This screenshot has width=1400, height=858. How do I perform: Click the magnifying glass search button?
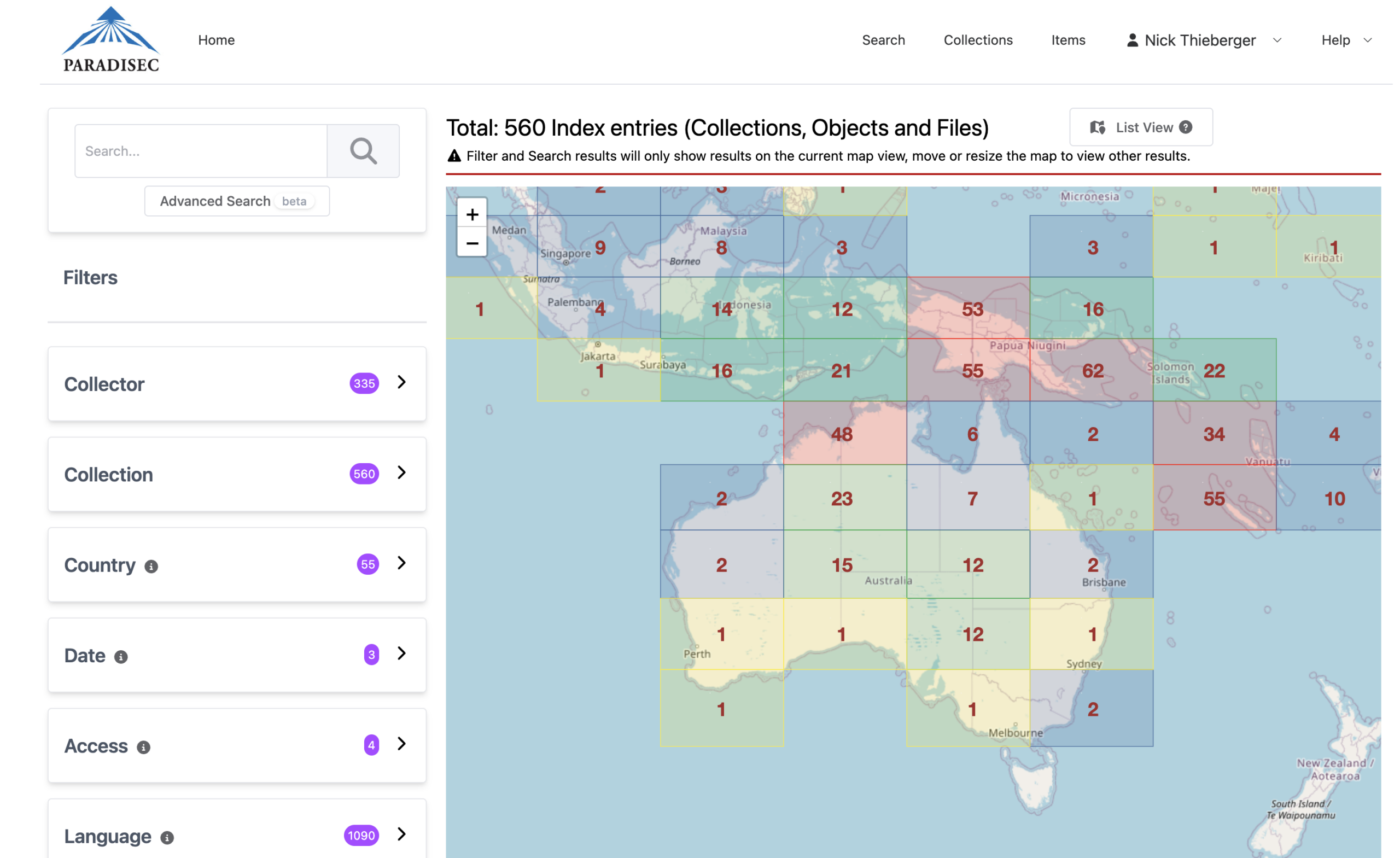363,151
